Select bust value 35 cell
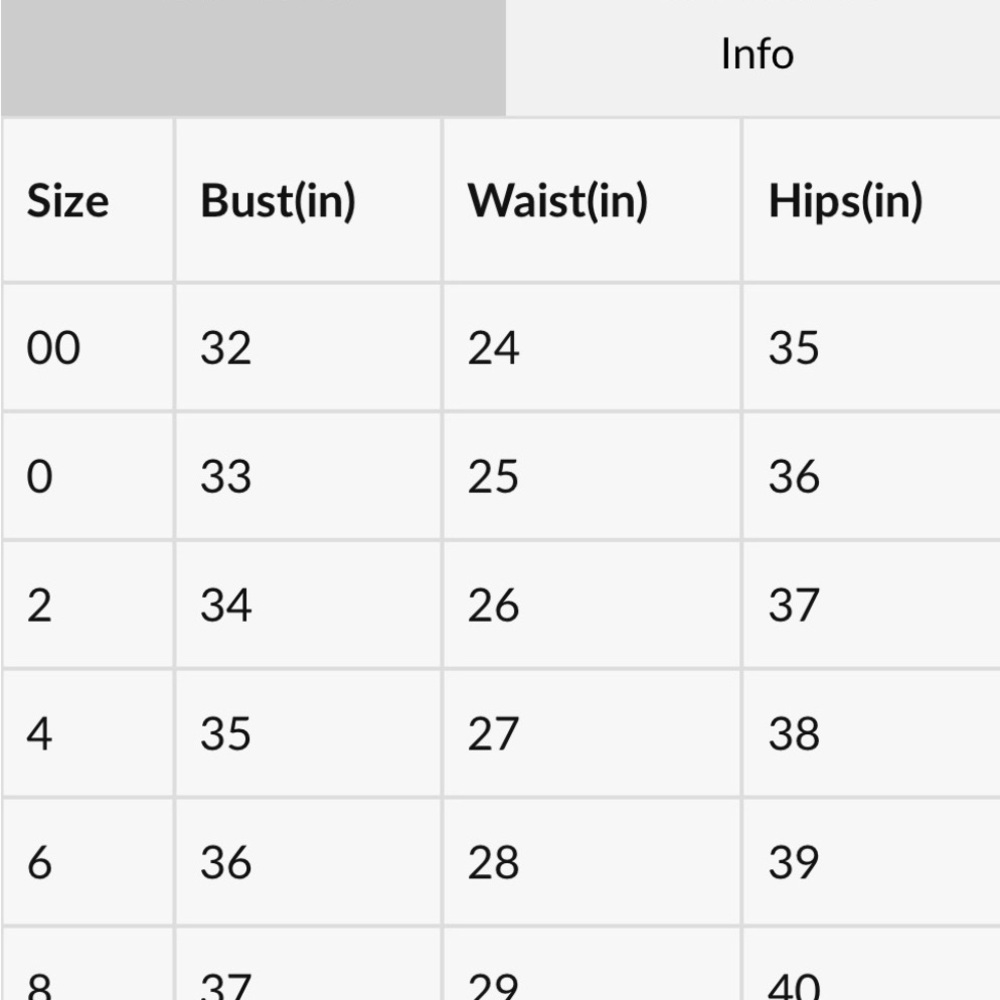This screenshot has height=1000, width=1000. click(308, 733)
